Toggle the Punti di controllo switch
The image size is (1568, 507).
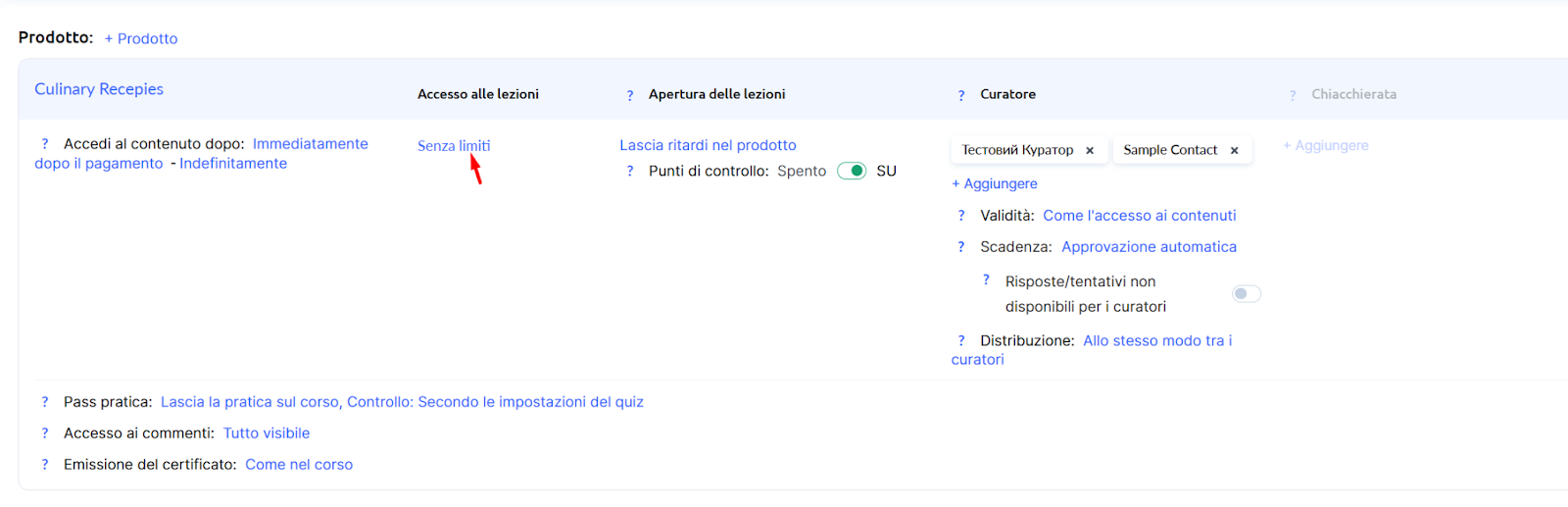(852, 171)
